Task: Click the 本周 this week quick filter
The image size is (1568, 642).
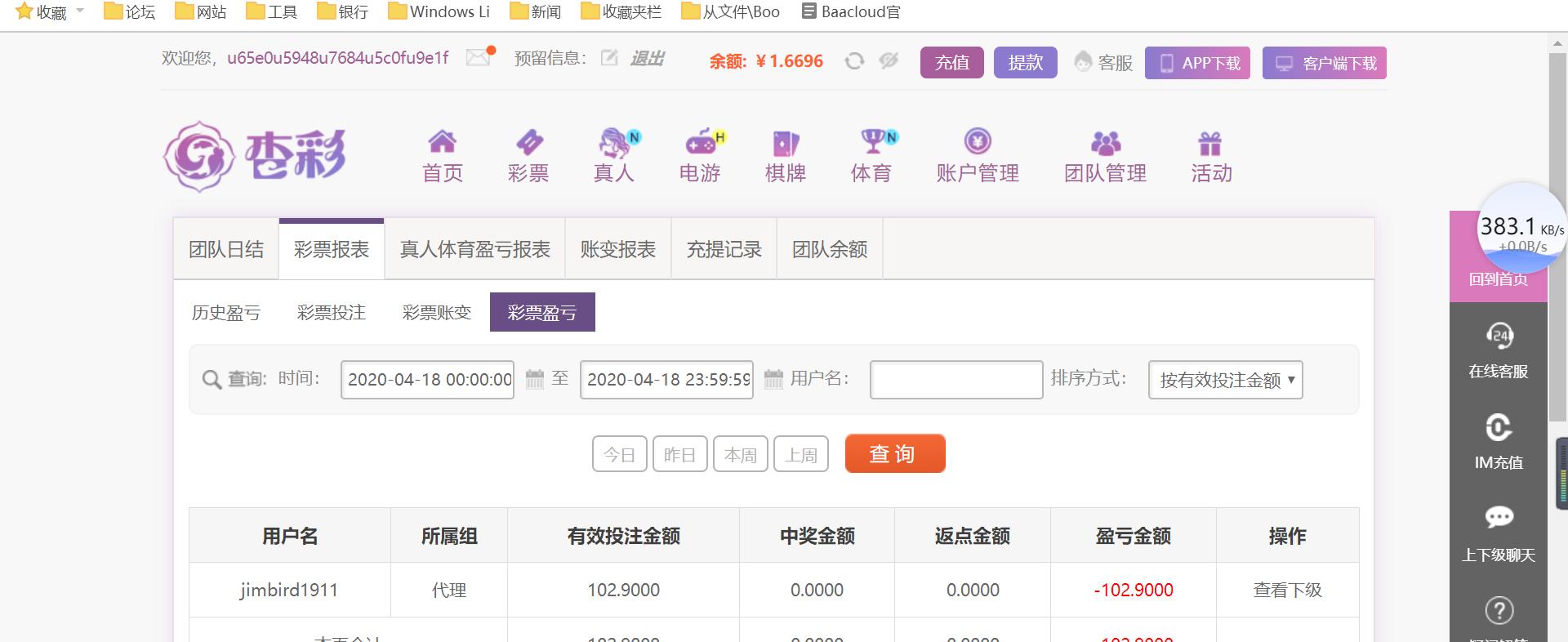Action: click(741, 454)
